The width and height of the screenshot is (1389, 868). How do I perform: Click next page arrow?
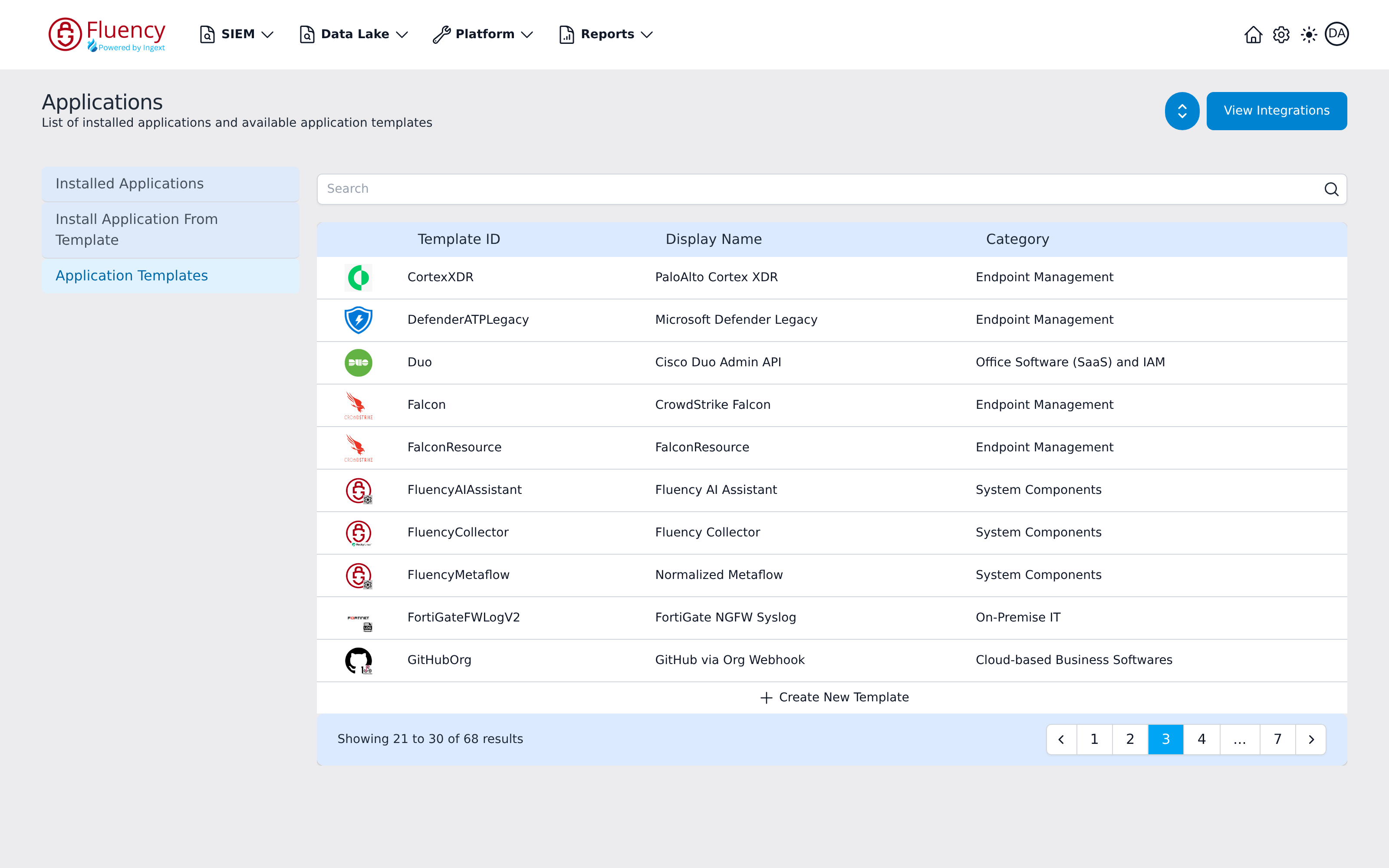1311,740
